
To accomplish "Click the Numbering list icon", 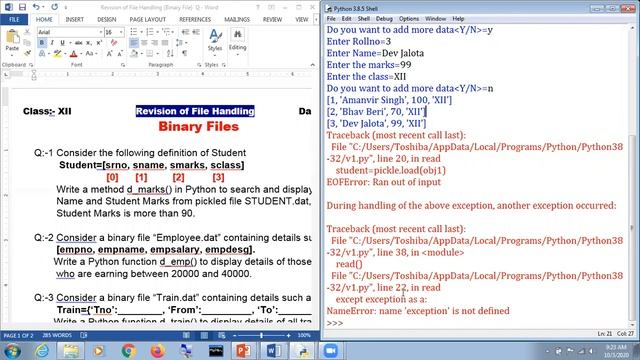I will (x=150, y=32).
